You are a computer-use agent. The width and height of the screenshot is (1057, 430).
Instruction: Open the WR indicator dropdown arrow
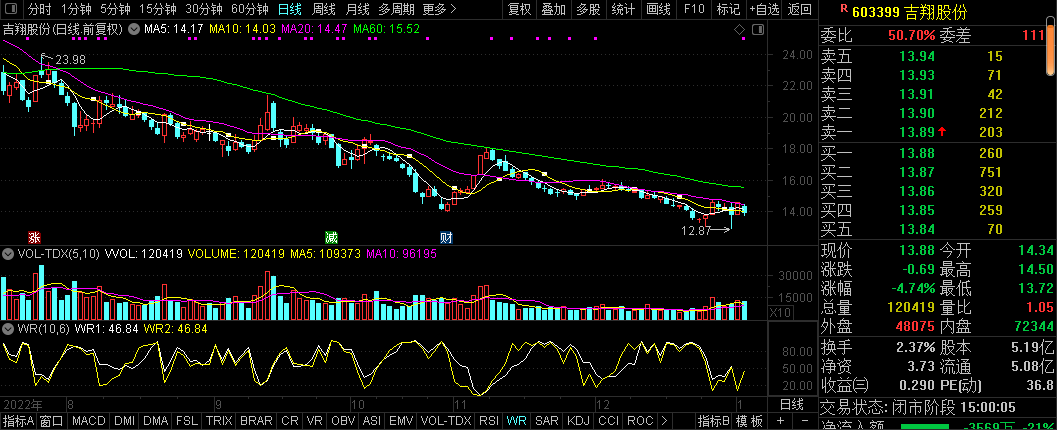tap(9, 328)
